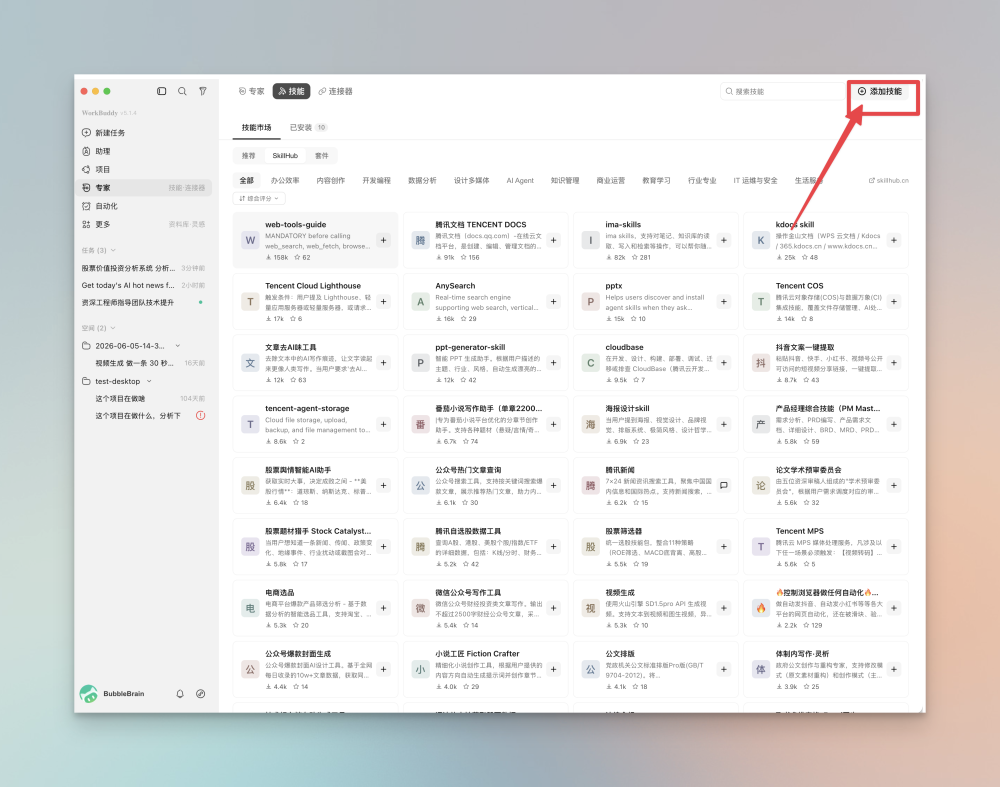Switch to the 已安装 tab

[308, 128]
